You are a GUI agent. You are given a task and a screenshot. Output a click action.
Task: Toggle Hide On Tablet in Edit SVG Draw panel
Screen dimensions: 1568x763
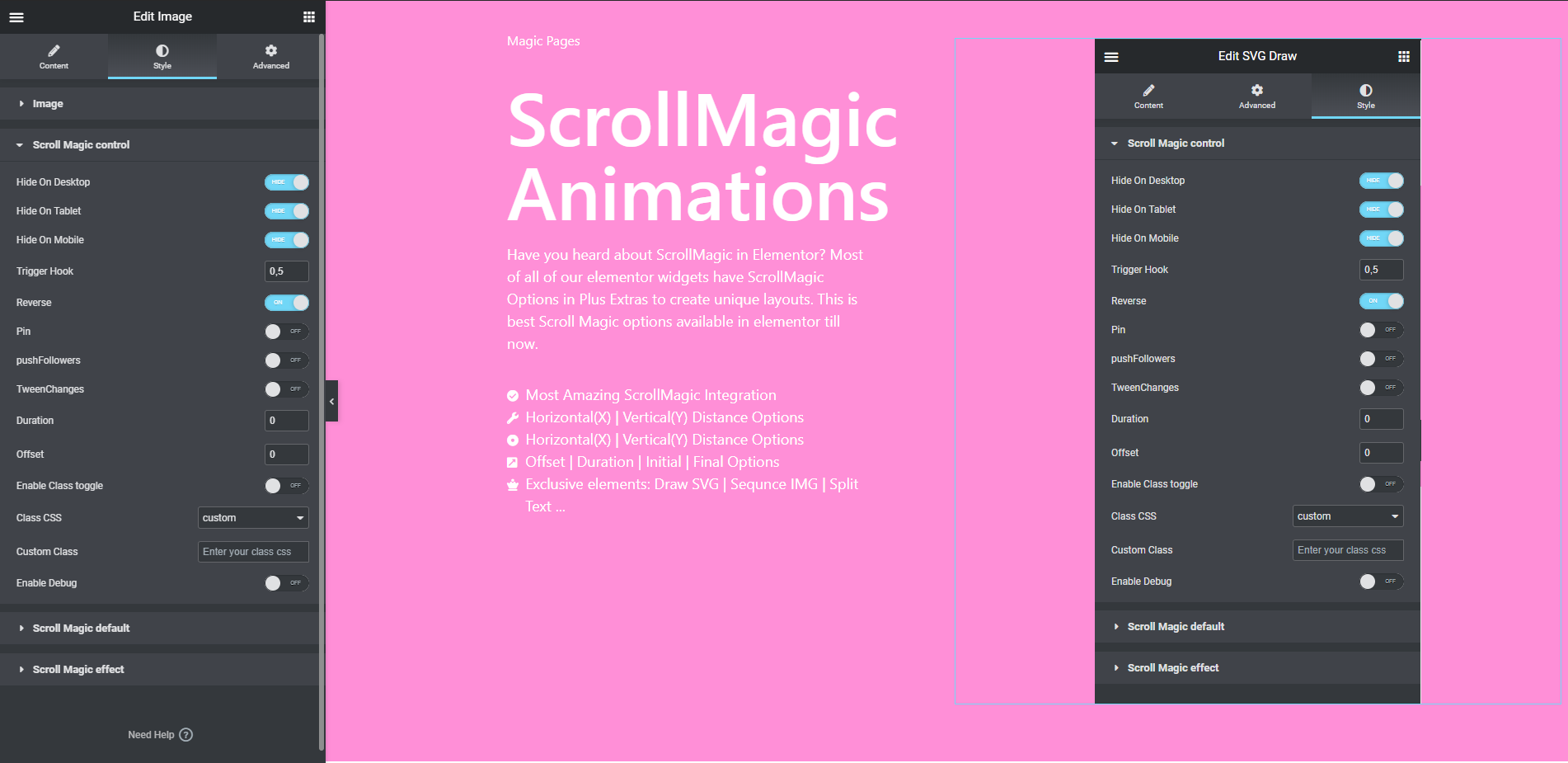(x=1382, y=210)
